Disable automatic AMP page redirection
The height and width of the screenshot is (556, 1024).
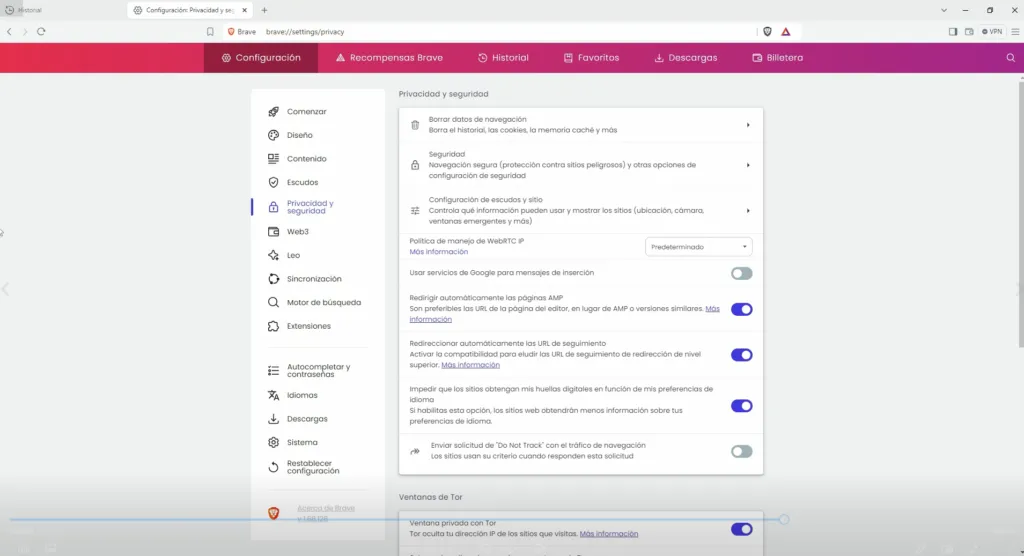741,309
